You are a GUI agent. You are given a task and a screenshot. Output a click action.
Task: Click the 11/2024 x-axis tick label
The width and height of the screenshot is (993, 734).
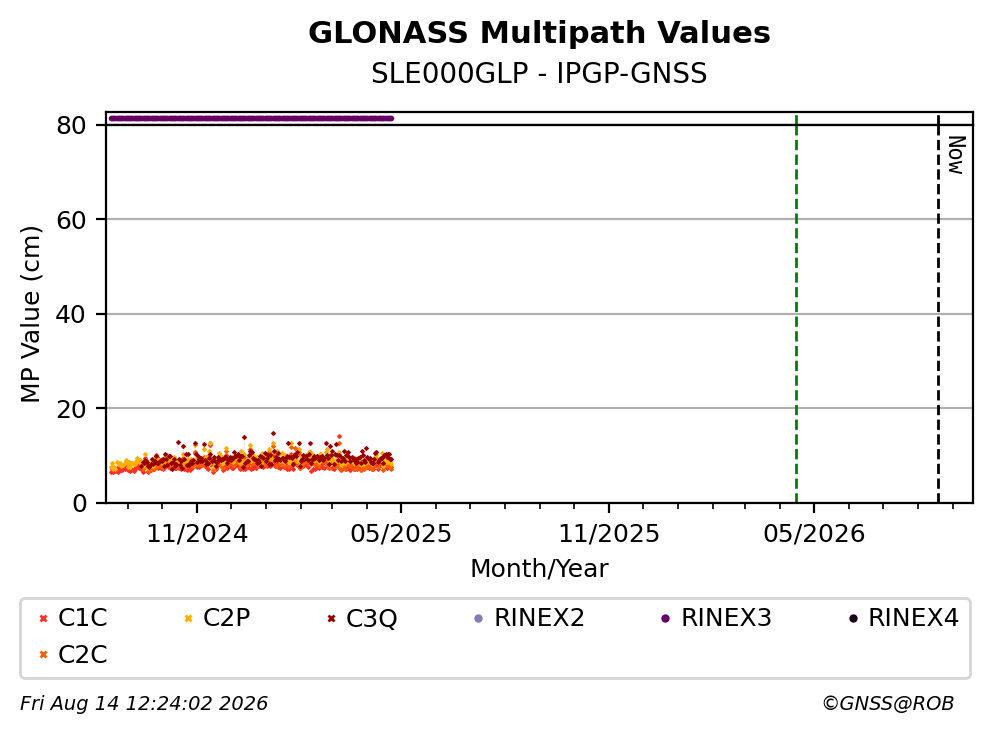point(197,534)
